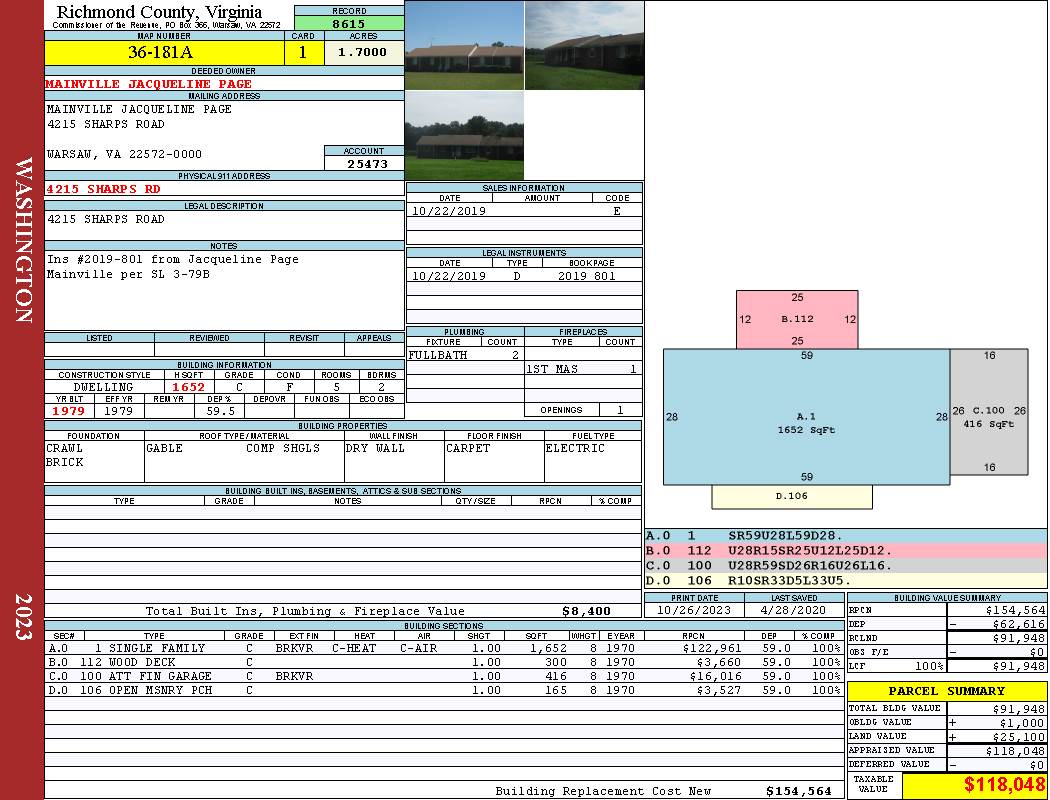Viewport: 1050px width, 800px height.
Task: Select depreciation percent 59.5
Action: point(220,411)
